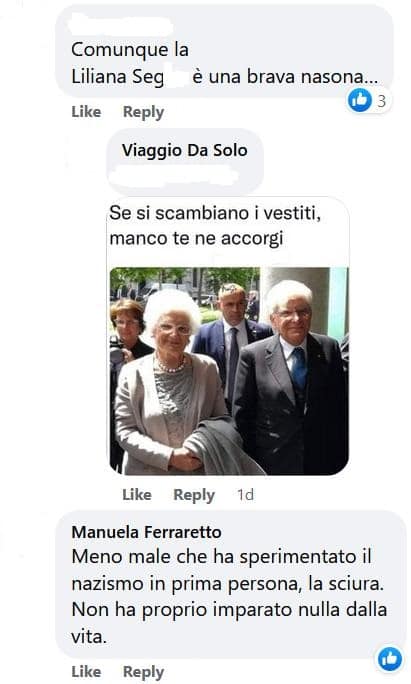411x684 pixels.
Task: Click the redacted author name of top comment
Action: click(121, 24)
